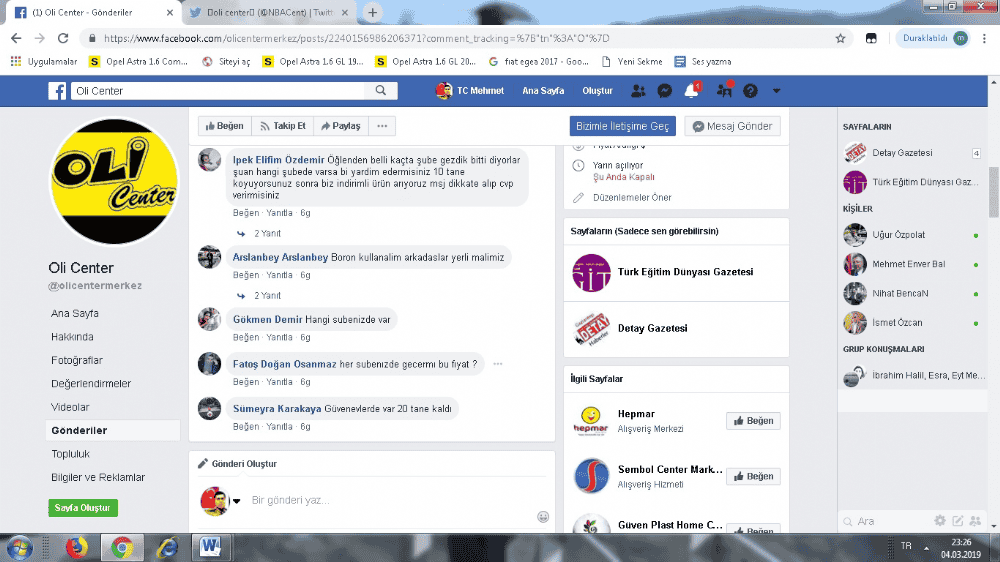Go back in browser
This screenshot has height=562, width=1000.
pyautogui.click(x=16, y=38)
